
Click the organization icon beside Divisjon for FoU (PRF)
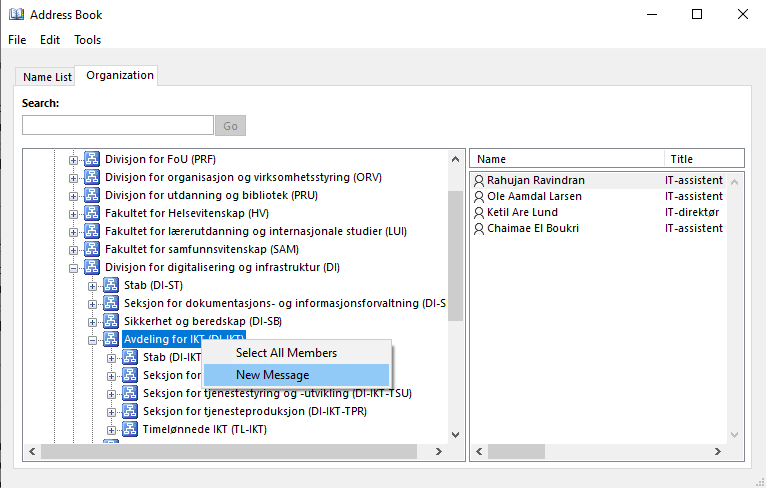coord(92,159)
